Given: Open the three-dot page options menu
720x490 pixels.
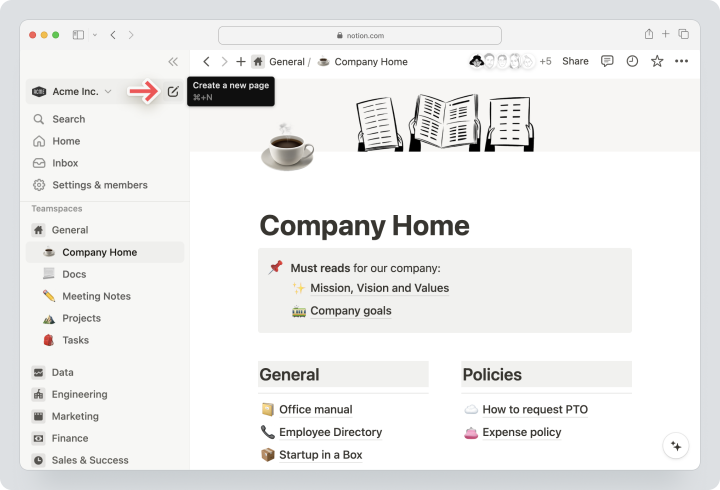Looking at the screenshot, I should coord(681,61).
